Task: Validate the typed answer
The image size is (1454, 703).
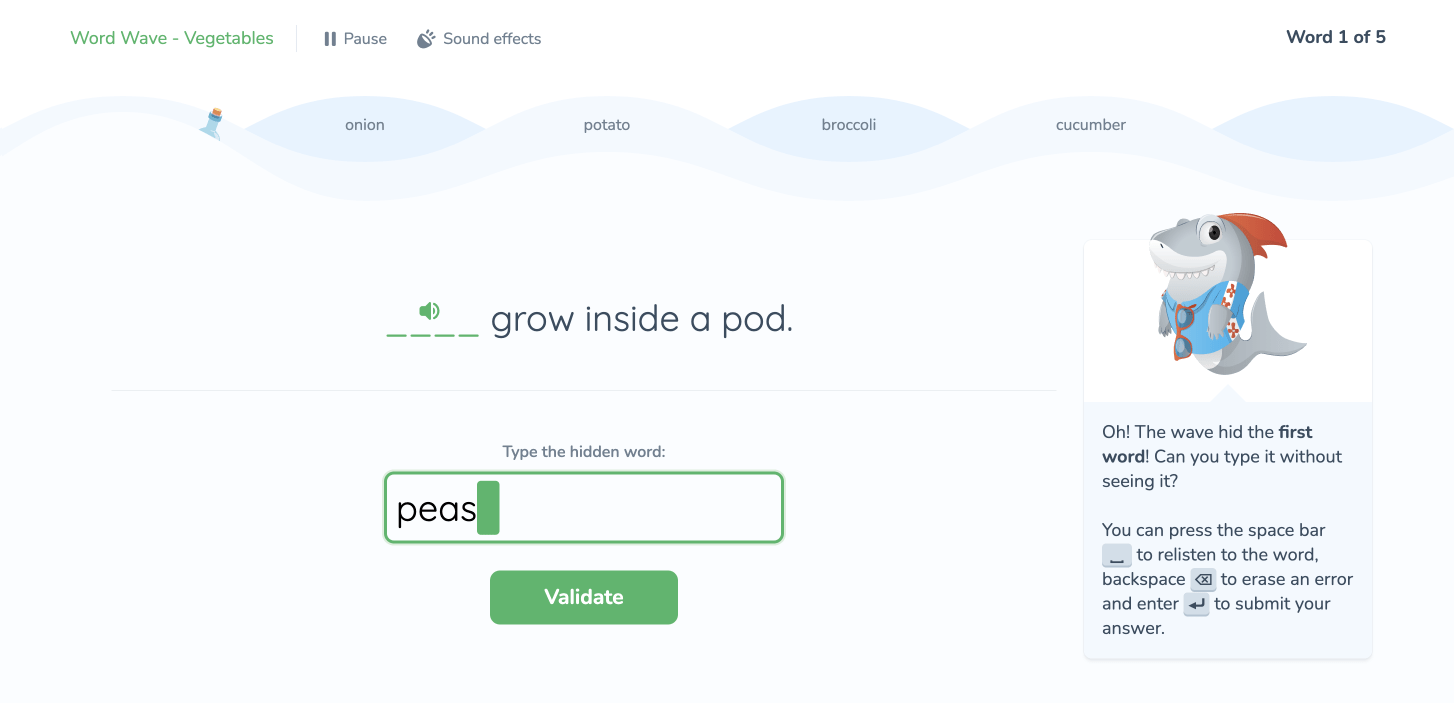Action: (x=583, y=597)
